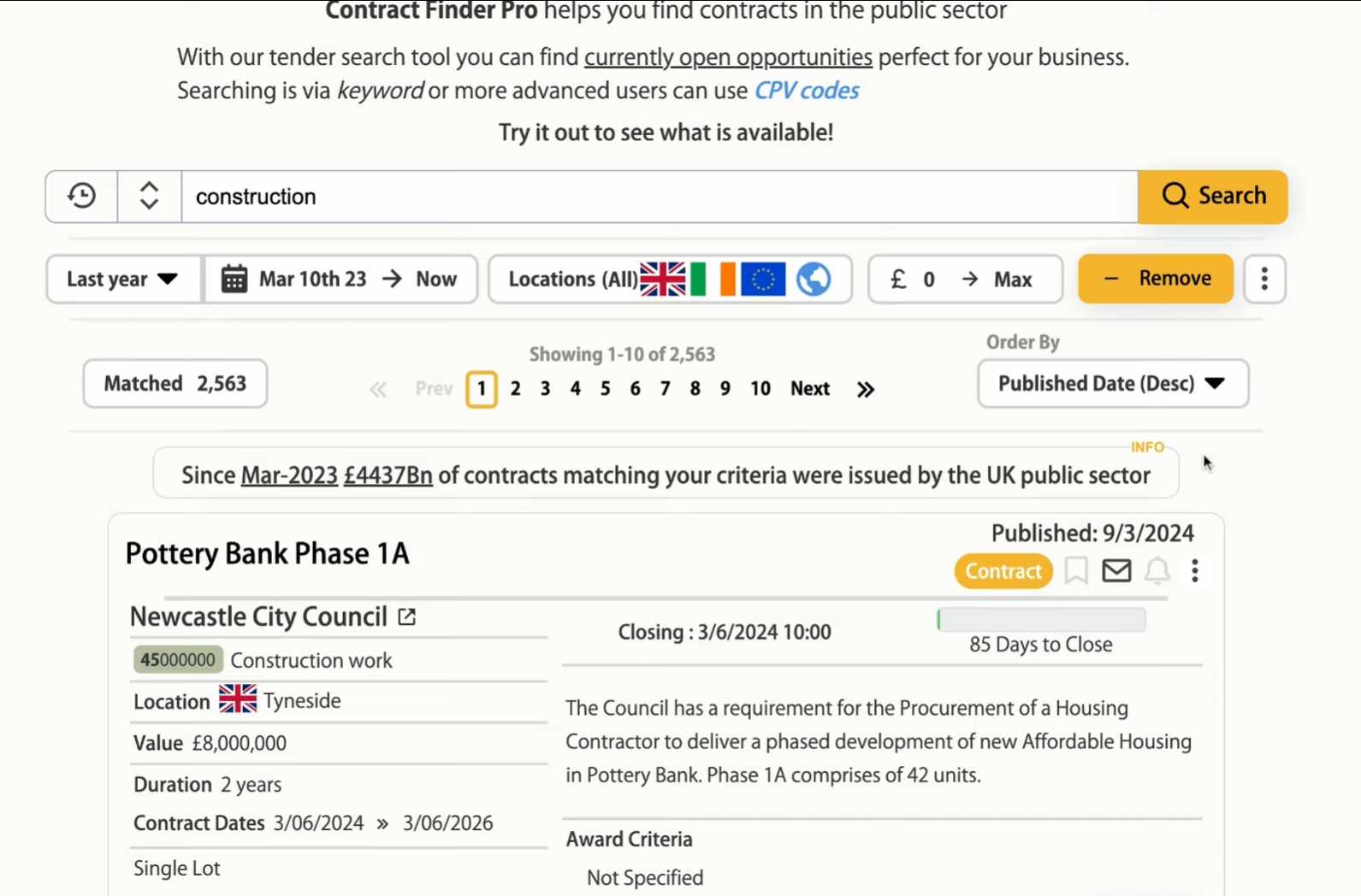This screenshot has width=1361, height=896.
Task: Select the UK flag location filter
Action: (662, 279)
